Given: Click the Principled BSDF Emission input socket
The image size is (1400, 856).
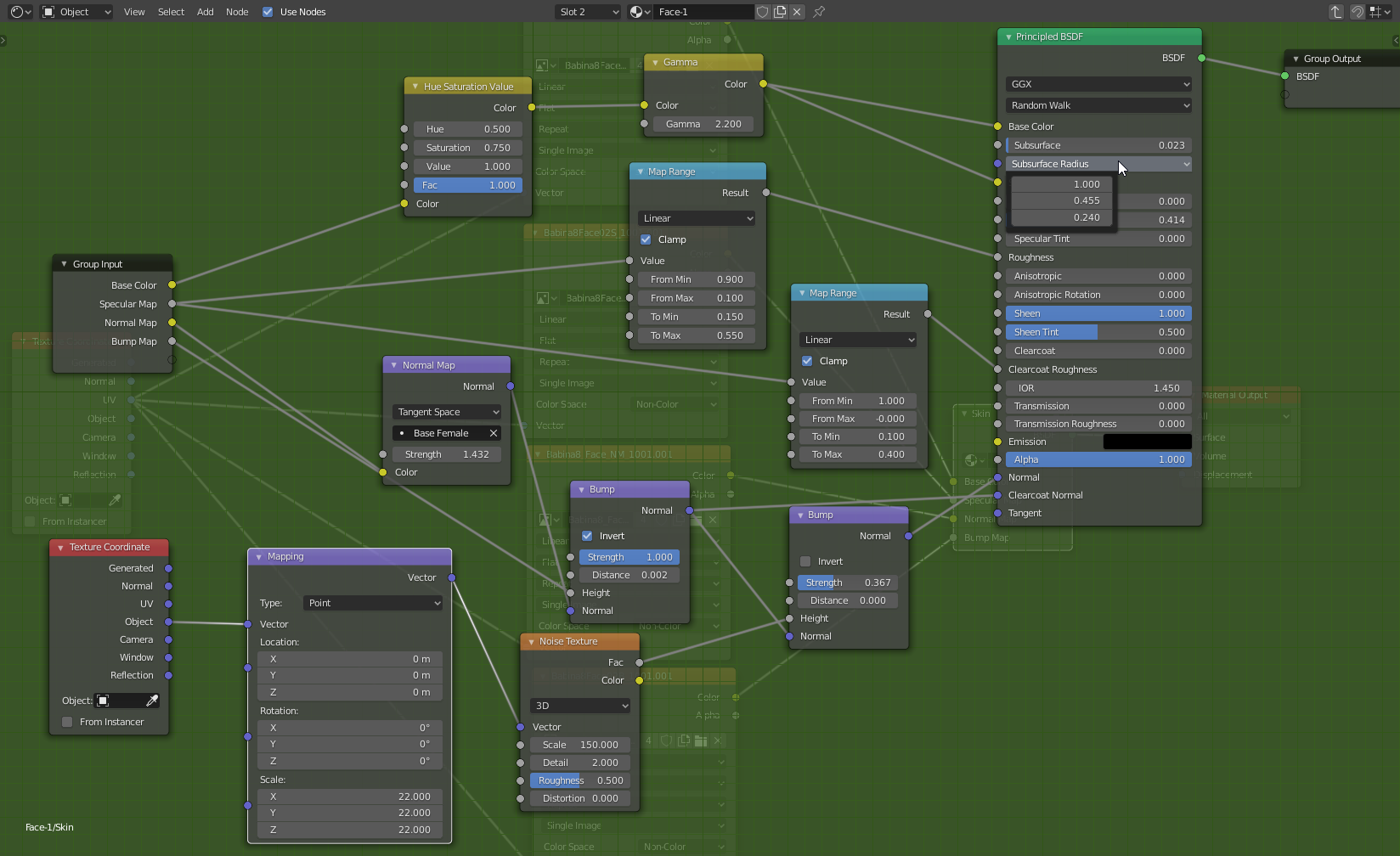Looking at the screenshot, I should pyautogui.click(x=997, y=442).
